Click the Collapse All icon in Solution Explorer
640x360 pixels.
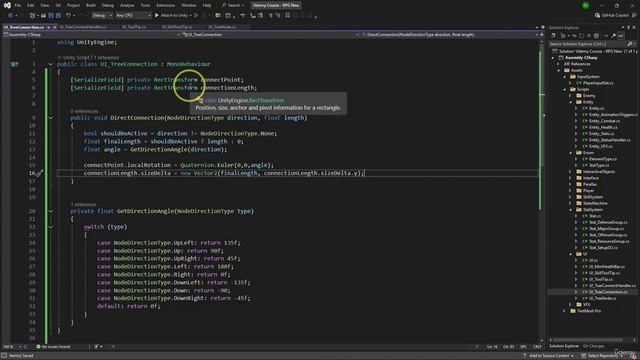(589, 36)
